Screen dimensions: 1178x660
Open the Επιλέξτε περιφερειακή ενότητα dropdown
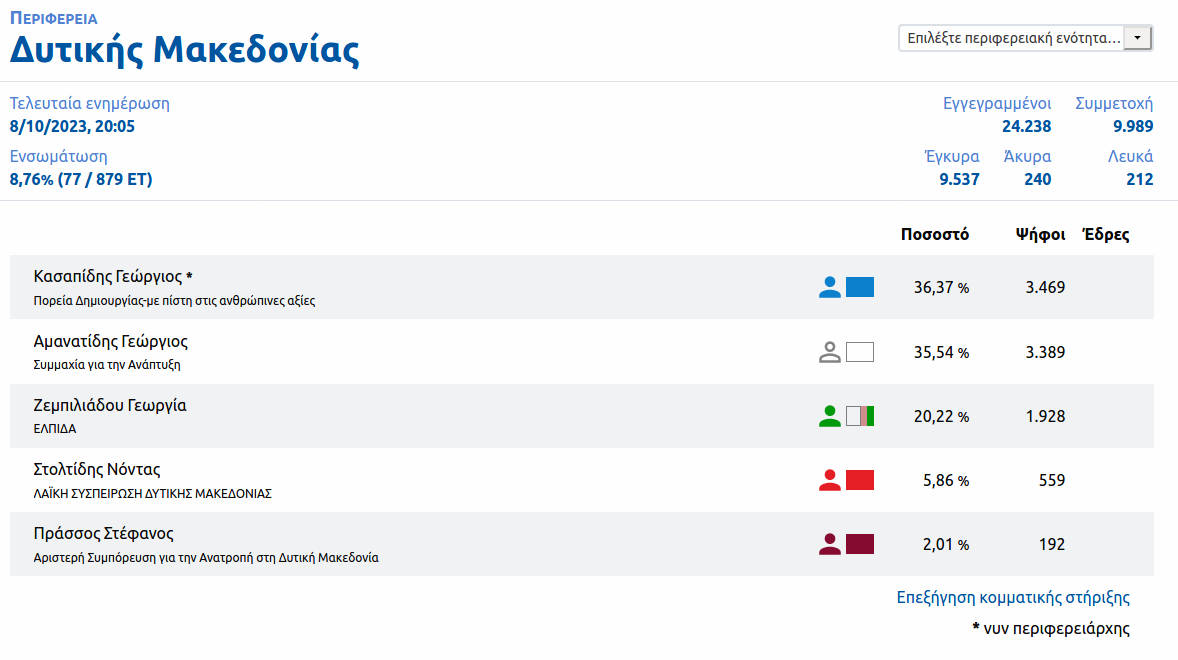click(1012, 38)
